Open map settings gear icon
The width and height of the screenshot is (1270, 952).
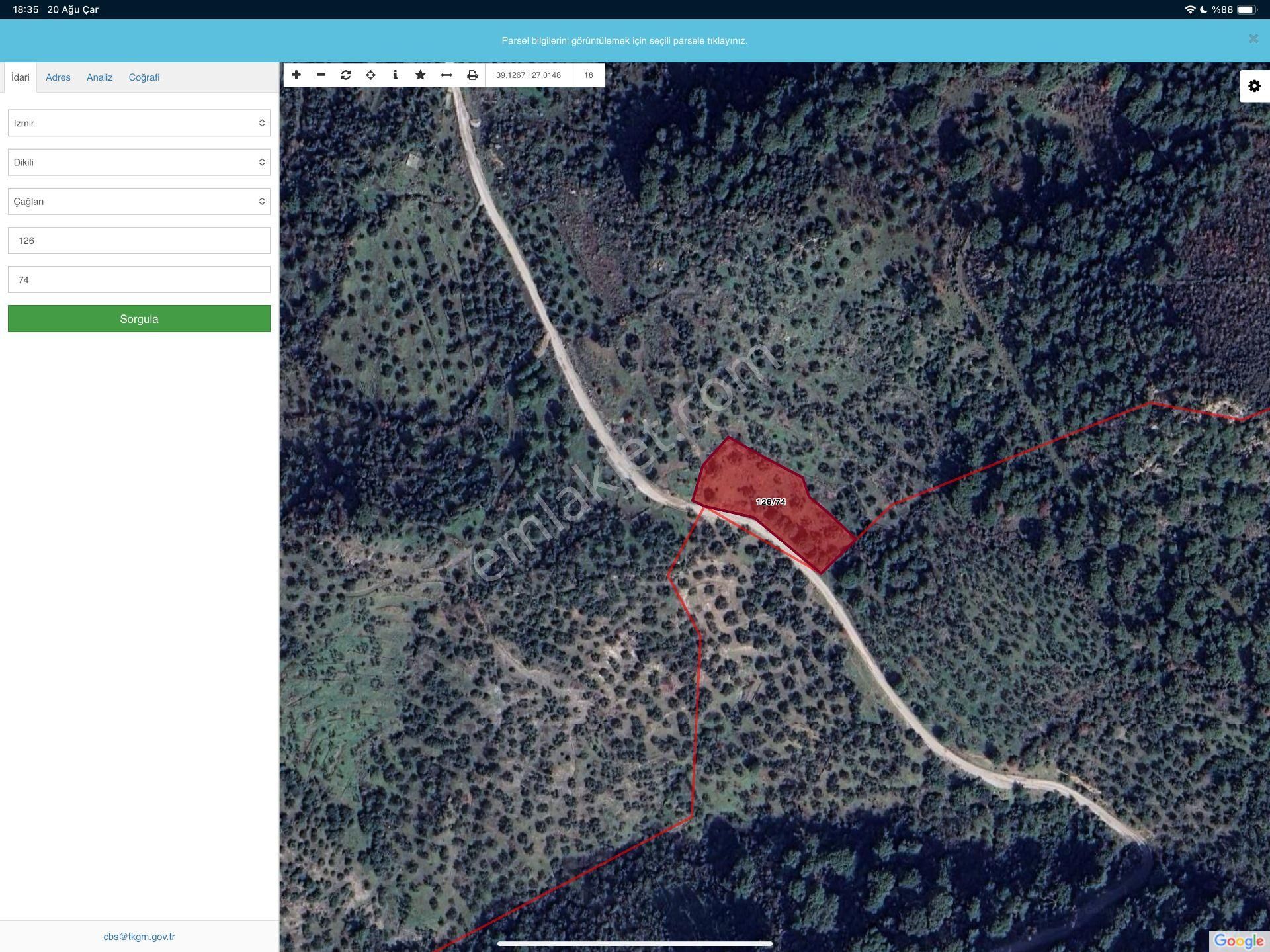click(x=1254, y=86)
